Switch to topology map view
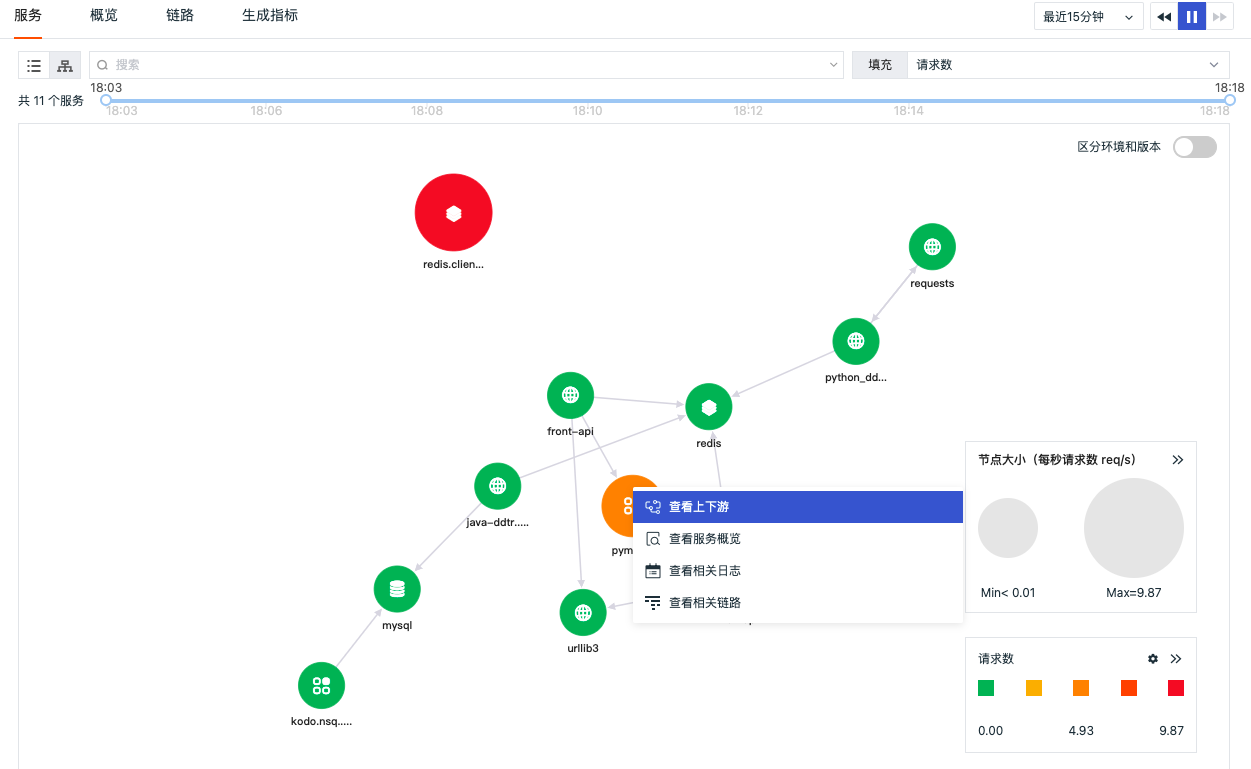 65,65
